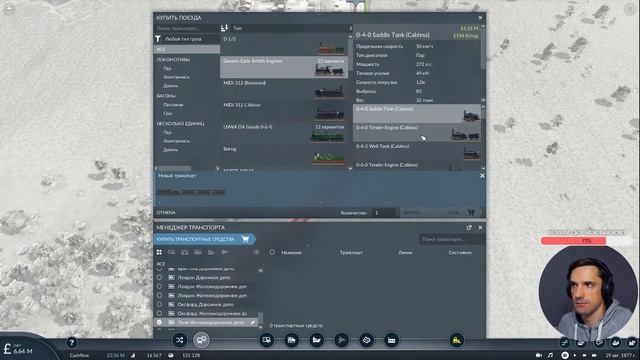Click the camera tool icon
Viewport: 640px width, 360px height.
pos(539,356)
